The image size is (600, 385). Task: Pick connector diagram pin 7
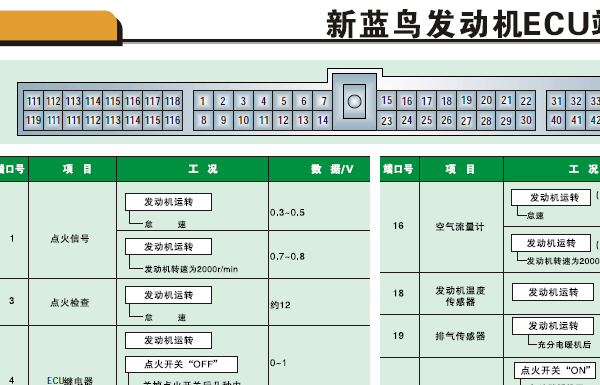click(323, 101)
